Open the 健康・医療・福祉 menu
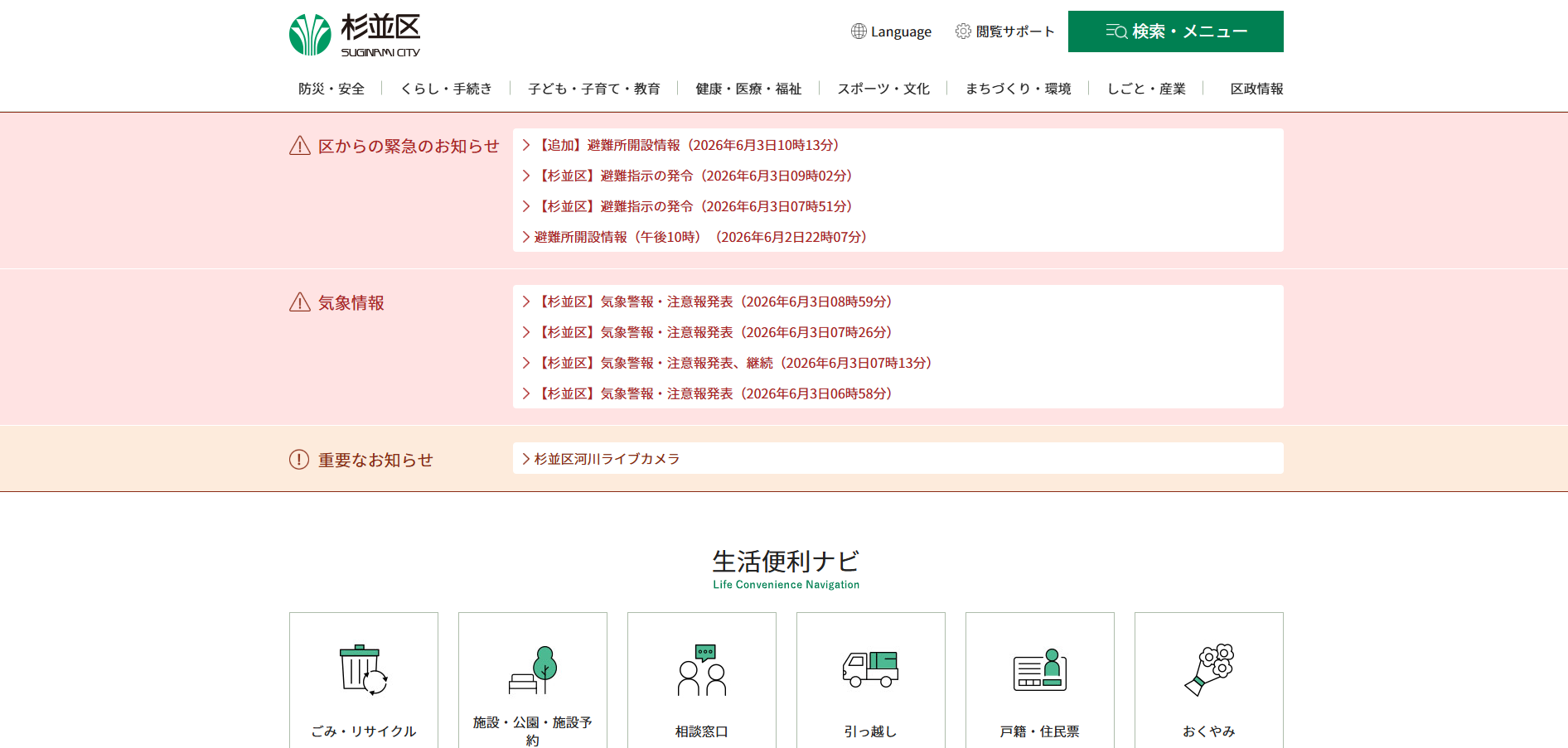Screen dimensions: 1568x748 748,89
